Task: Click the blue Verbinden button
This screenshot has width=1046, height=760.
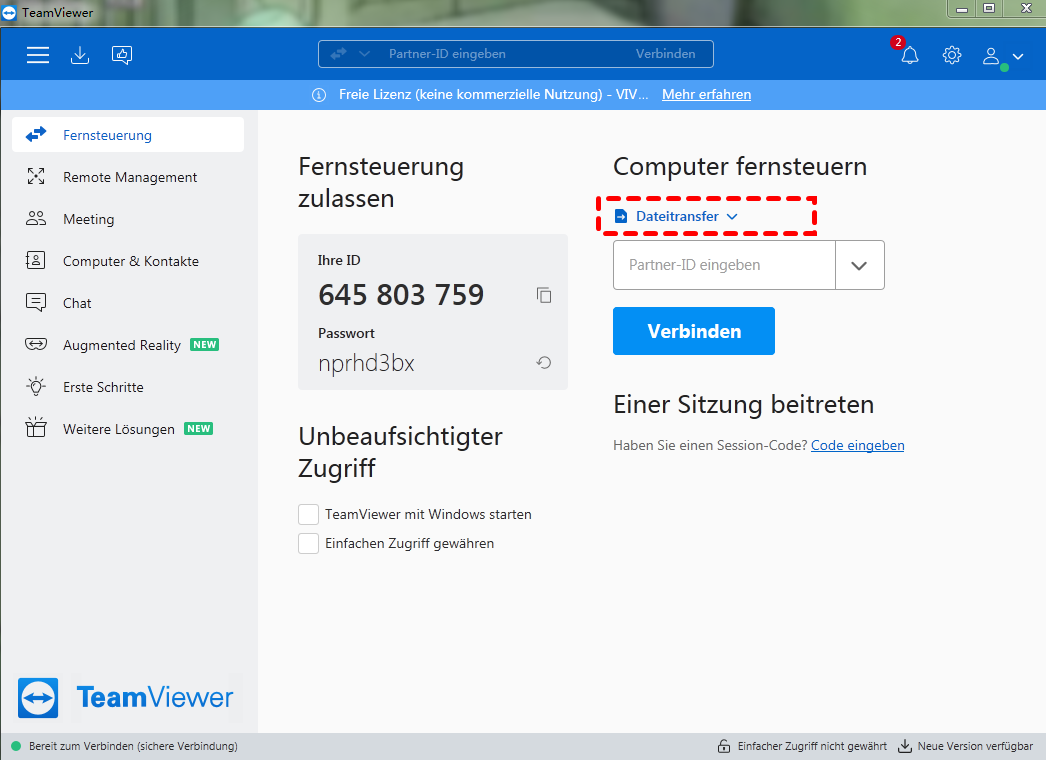Action: click(x=694, y=331)
